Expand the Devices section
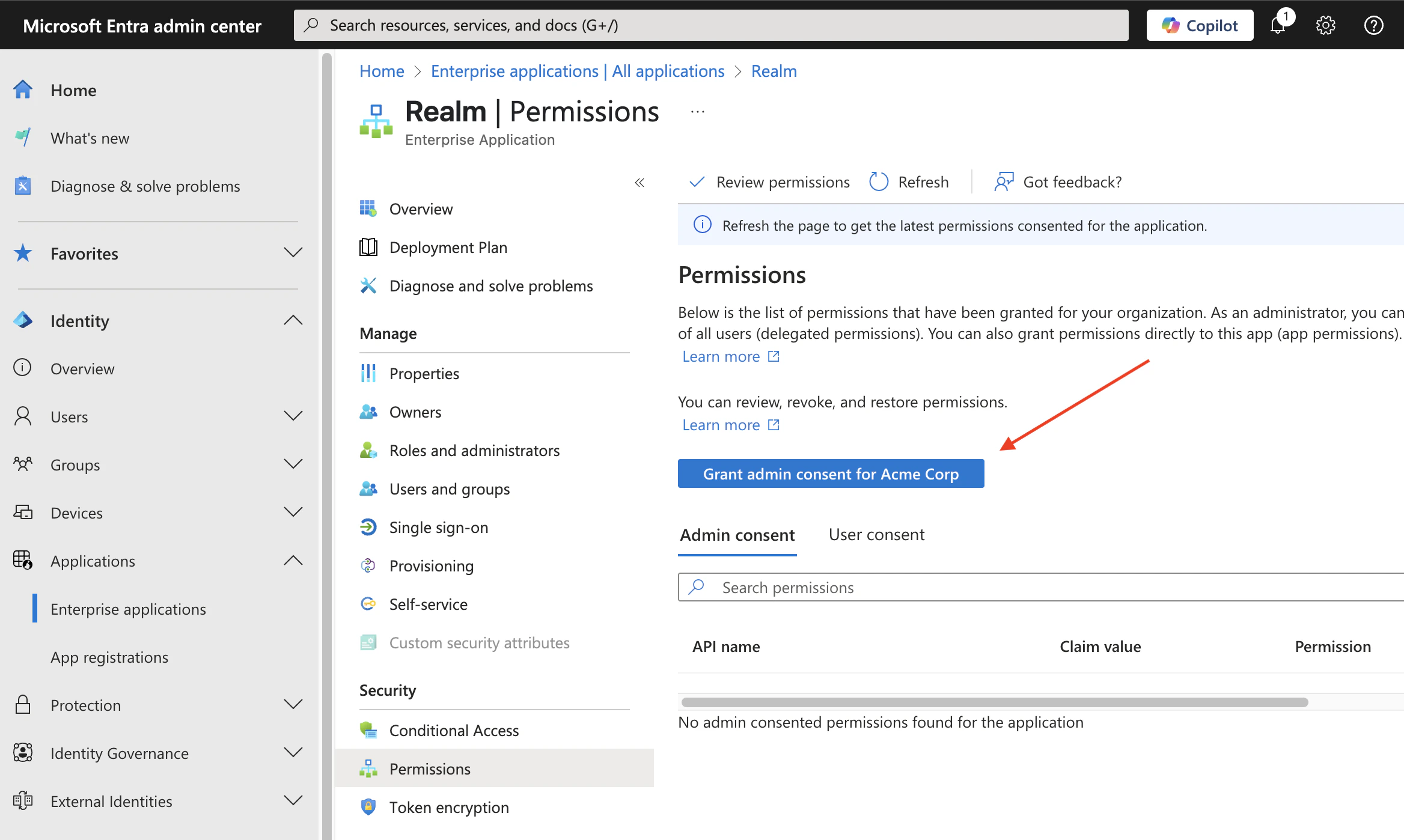The height and width of the screenshot is (840, 1404). click(293, 512)
